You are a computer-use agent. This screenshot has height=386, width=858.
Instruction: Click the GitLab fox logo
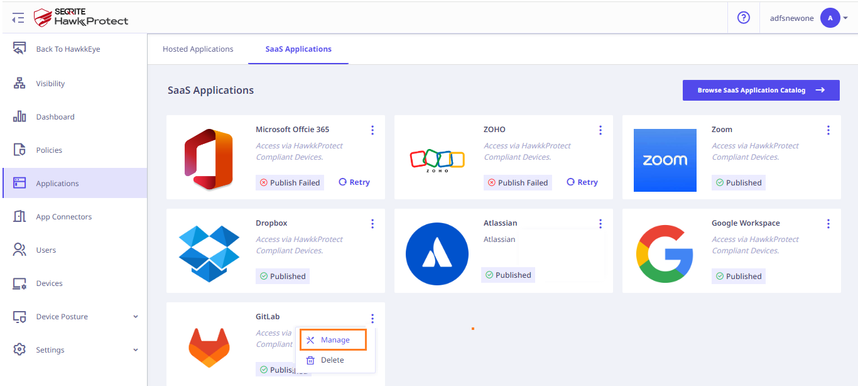click(209, 348)
